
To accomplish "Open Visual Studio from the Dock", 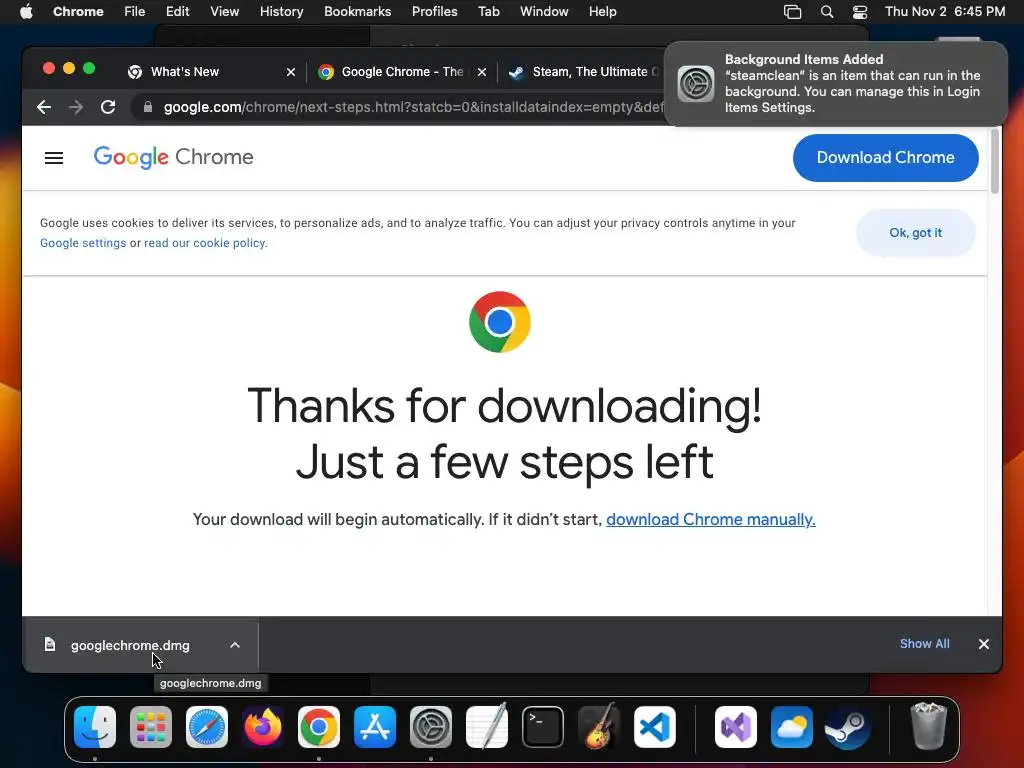I will pyautogui.click(x=736, y=727).
